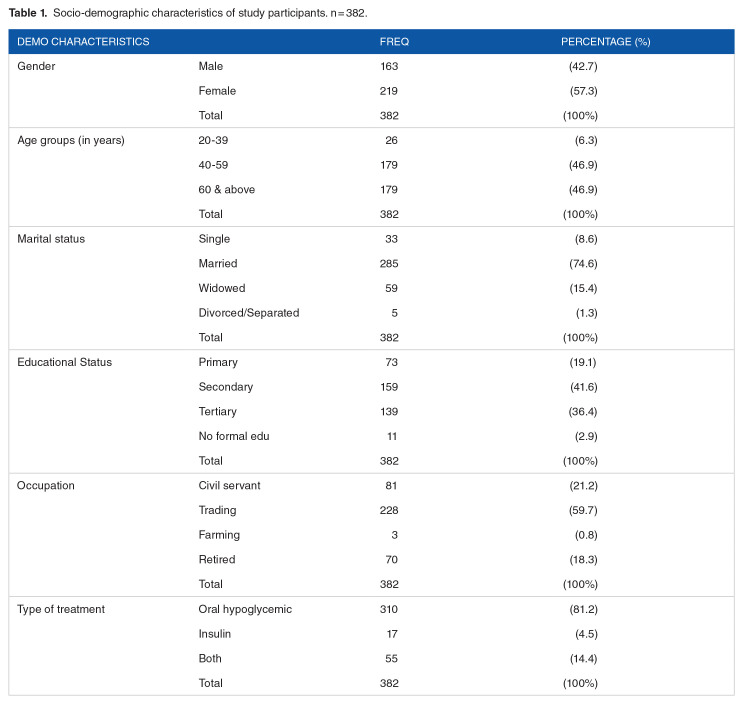Click the FREQ column header
Screen dimensions: 743x704
point(394,42)
